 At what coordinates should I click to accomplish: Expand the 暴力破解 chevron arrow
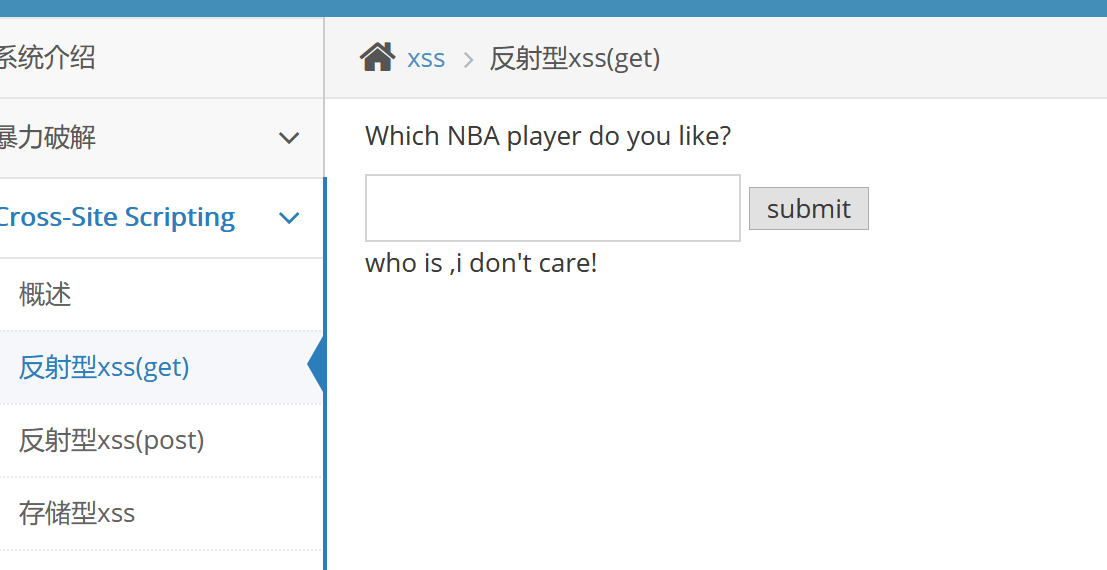click(289, 138)
